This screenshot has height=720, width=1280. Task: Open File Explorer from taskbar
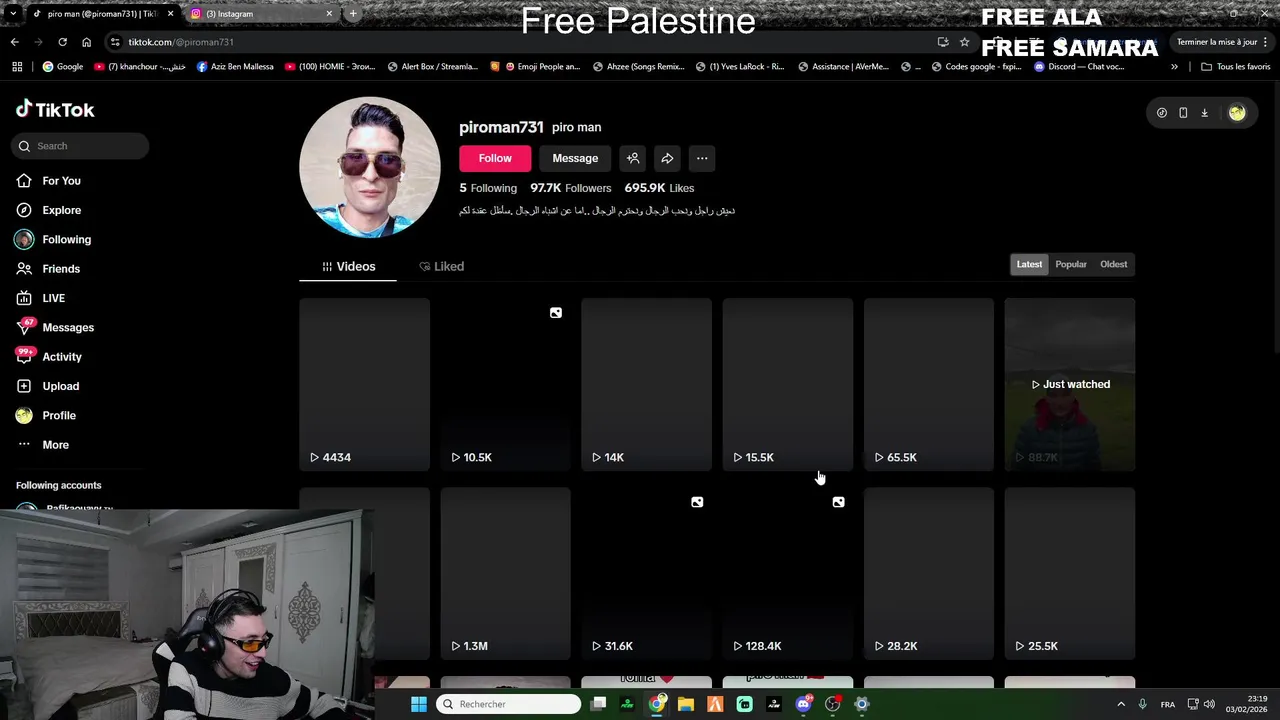686,704
